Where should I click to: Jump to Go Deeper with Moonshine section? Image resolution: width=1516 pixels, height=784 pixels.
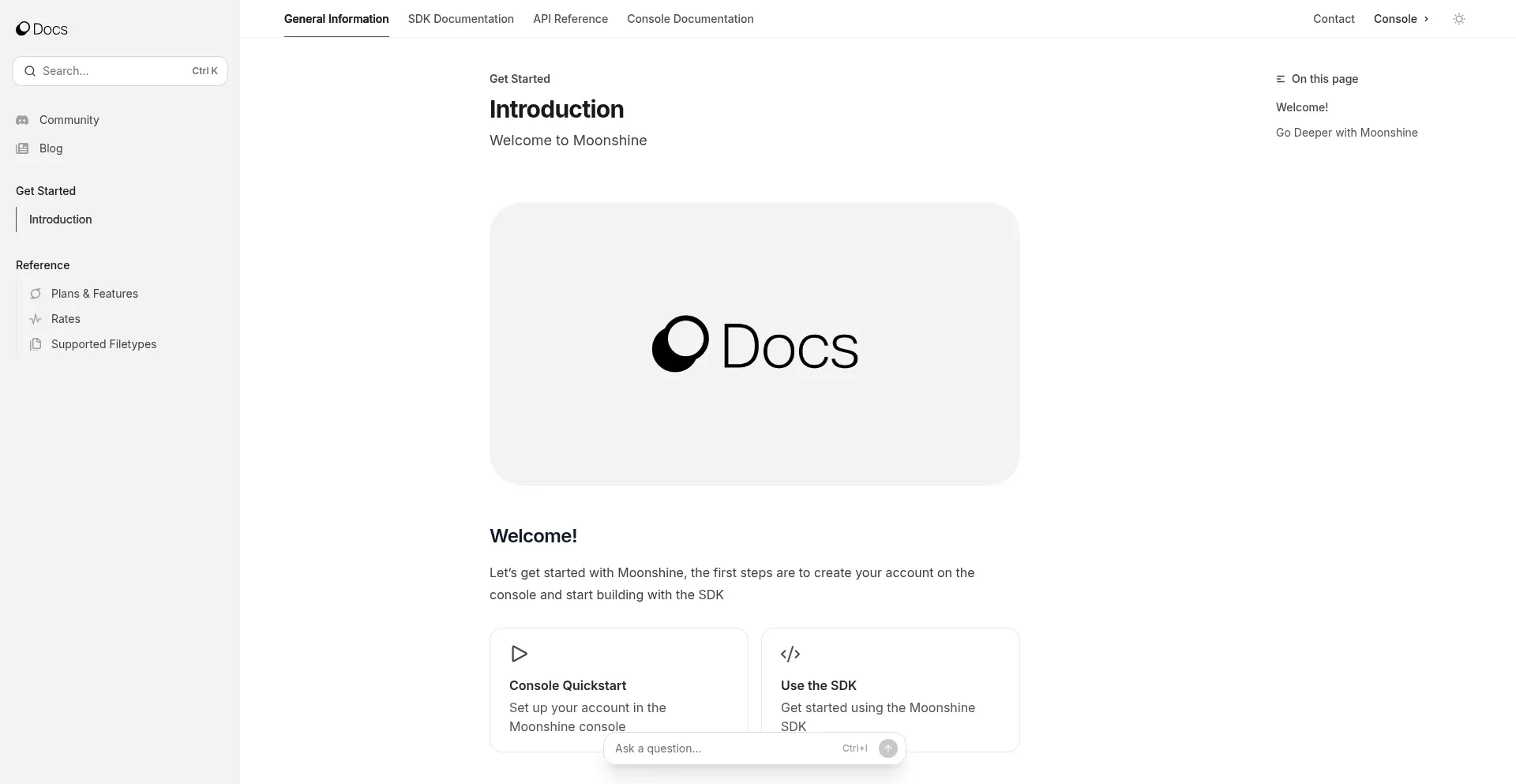tap(1346, 132)
